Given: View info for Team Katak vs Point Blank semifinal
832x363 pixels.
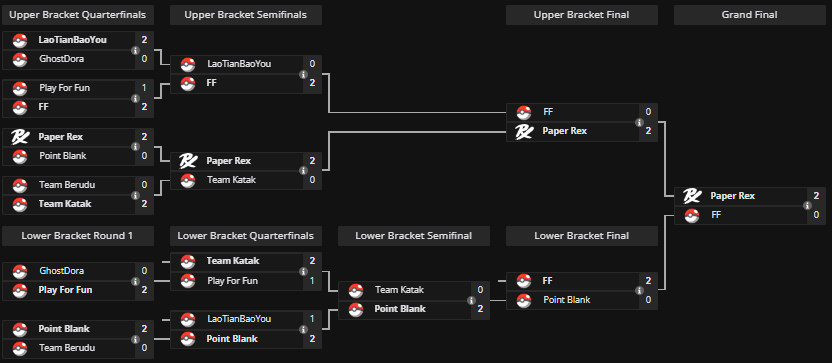Looking at the screenshot, I should coord(471,300).
